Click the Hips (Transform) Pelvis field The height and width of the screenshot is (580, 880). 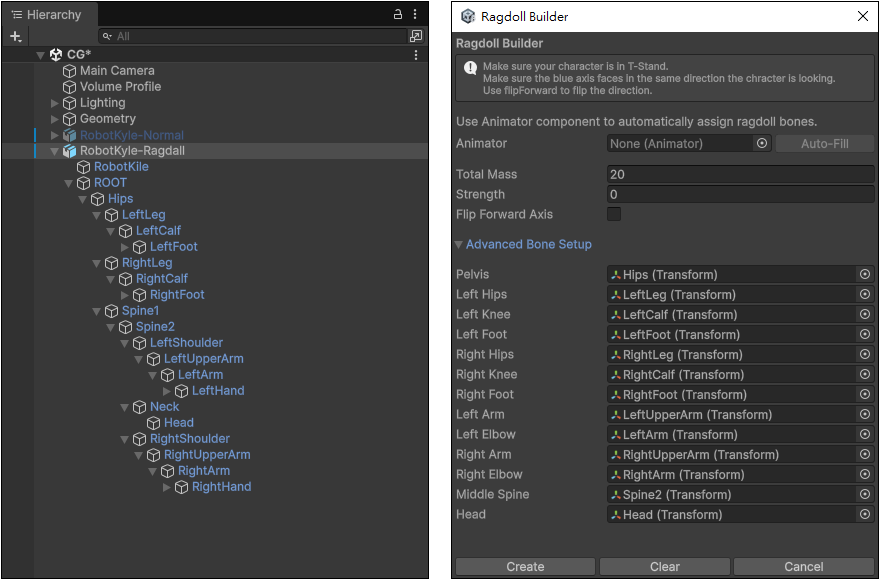[732, 275]
